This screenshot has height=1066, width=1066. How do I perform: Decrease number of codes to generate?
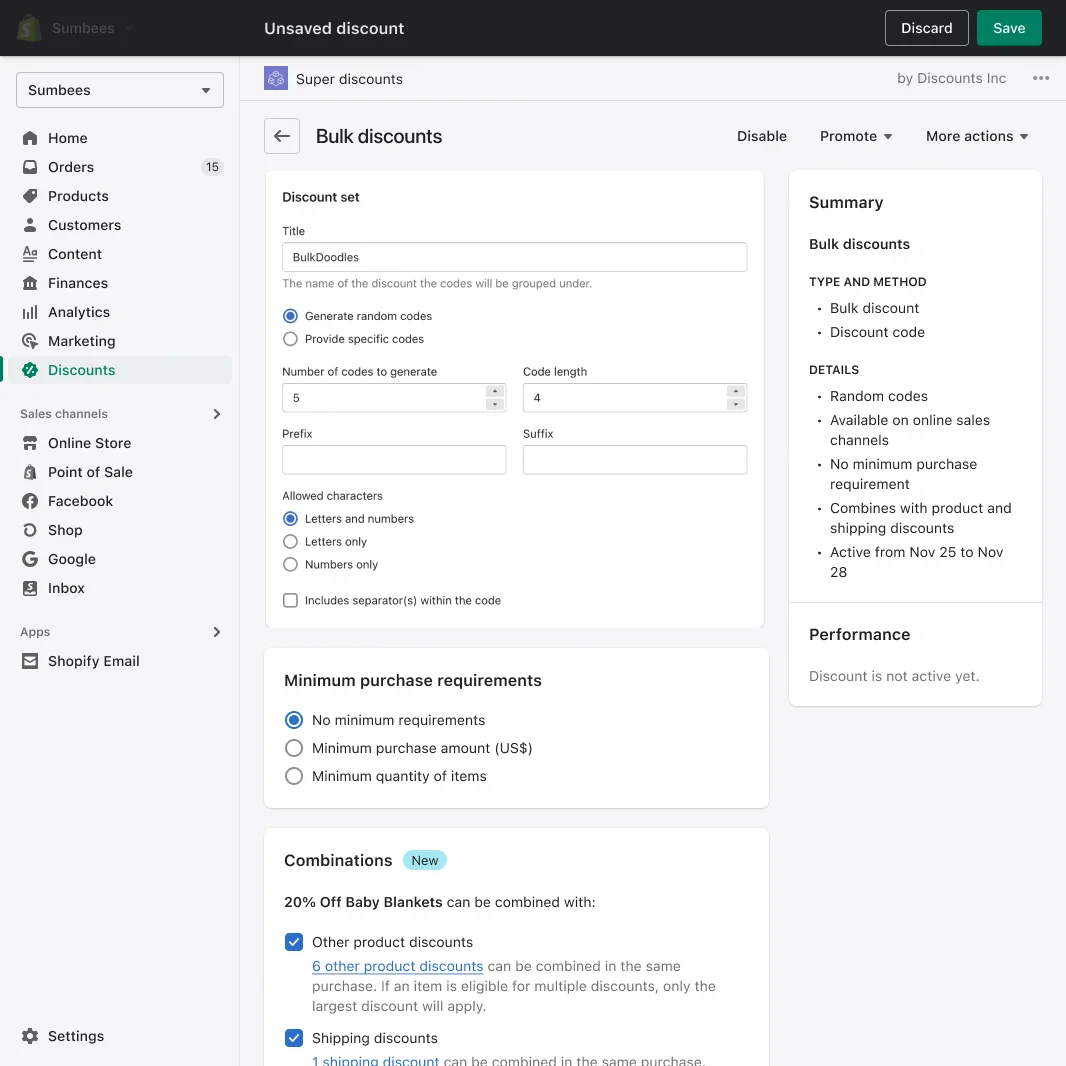point(495,405)
